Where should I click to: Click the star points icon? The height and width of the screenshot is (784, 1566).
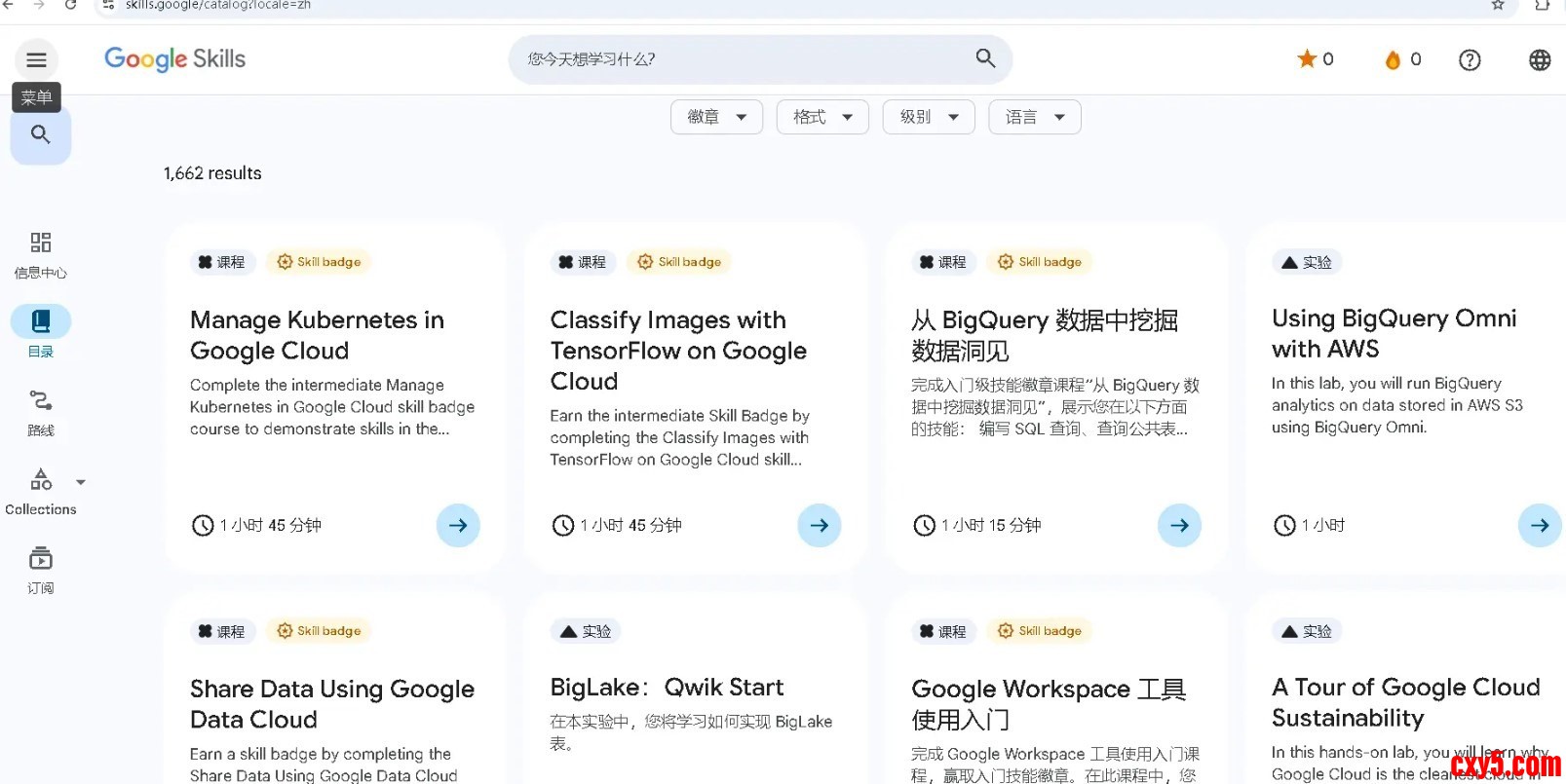1307,59
